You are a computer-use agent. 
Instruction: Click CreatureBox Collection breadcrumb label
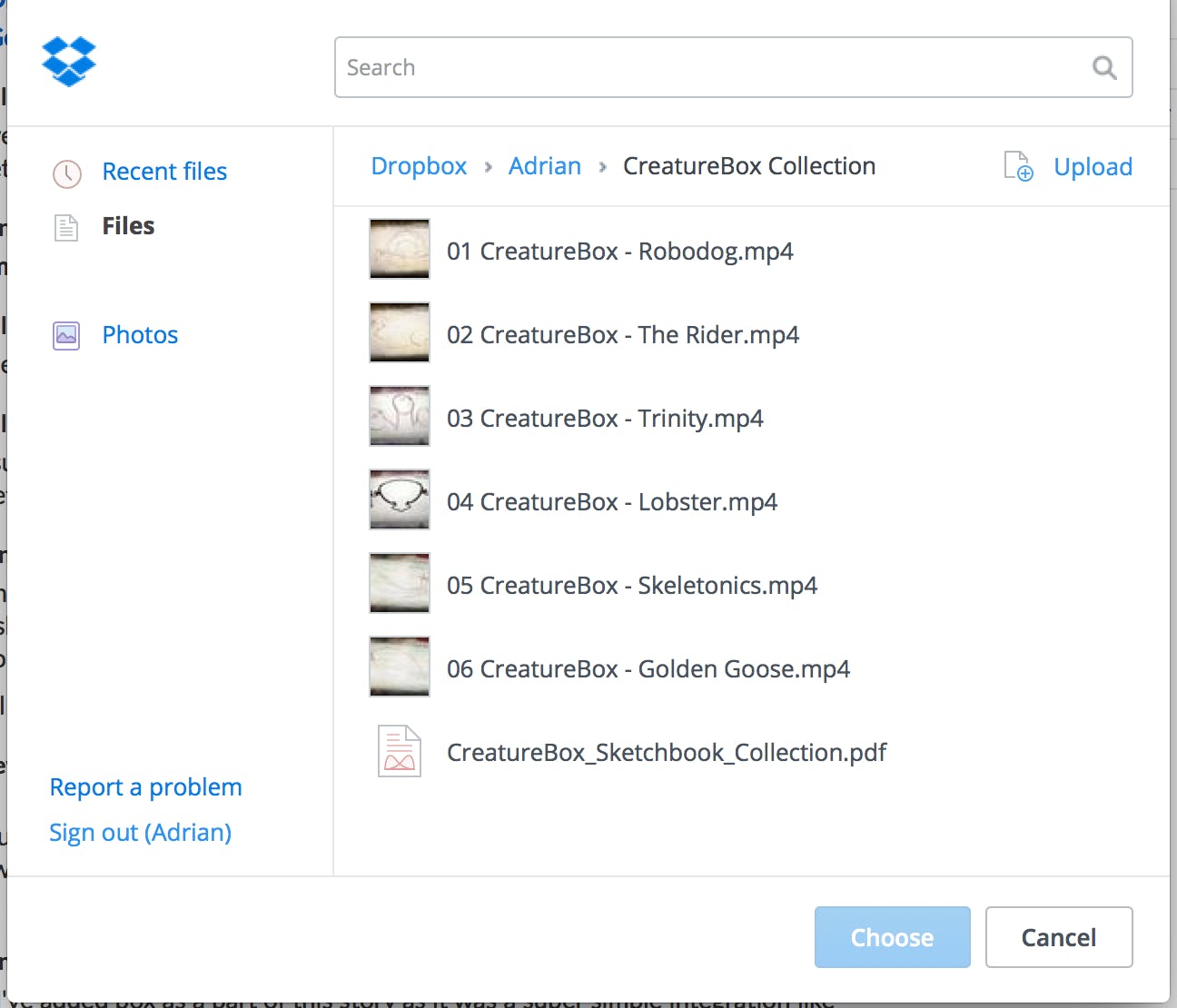(749, 166)
